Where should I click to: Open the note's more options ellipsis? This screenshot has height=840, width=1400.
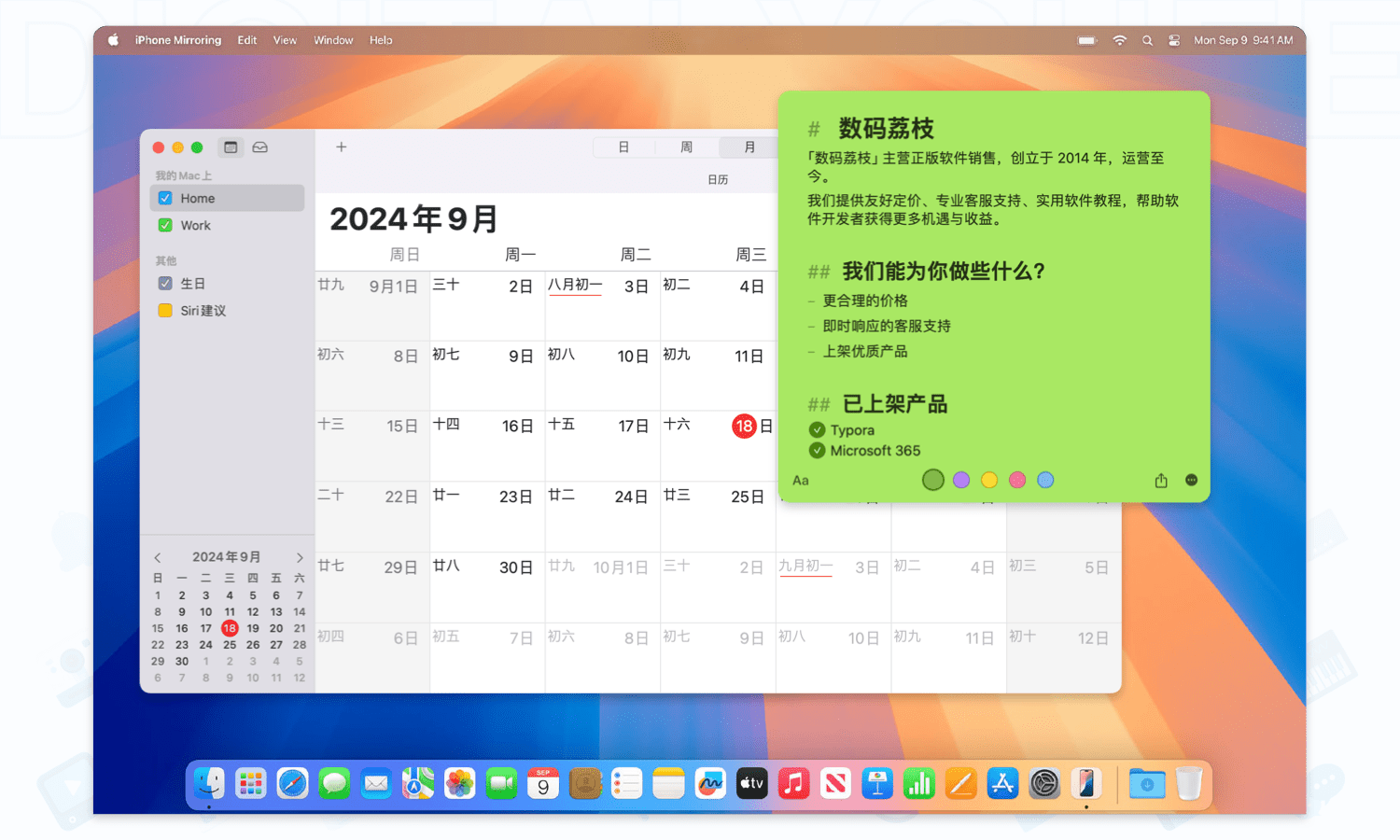[x=1191, y=480]
